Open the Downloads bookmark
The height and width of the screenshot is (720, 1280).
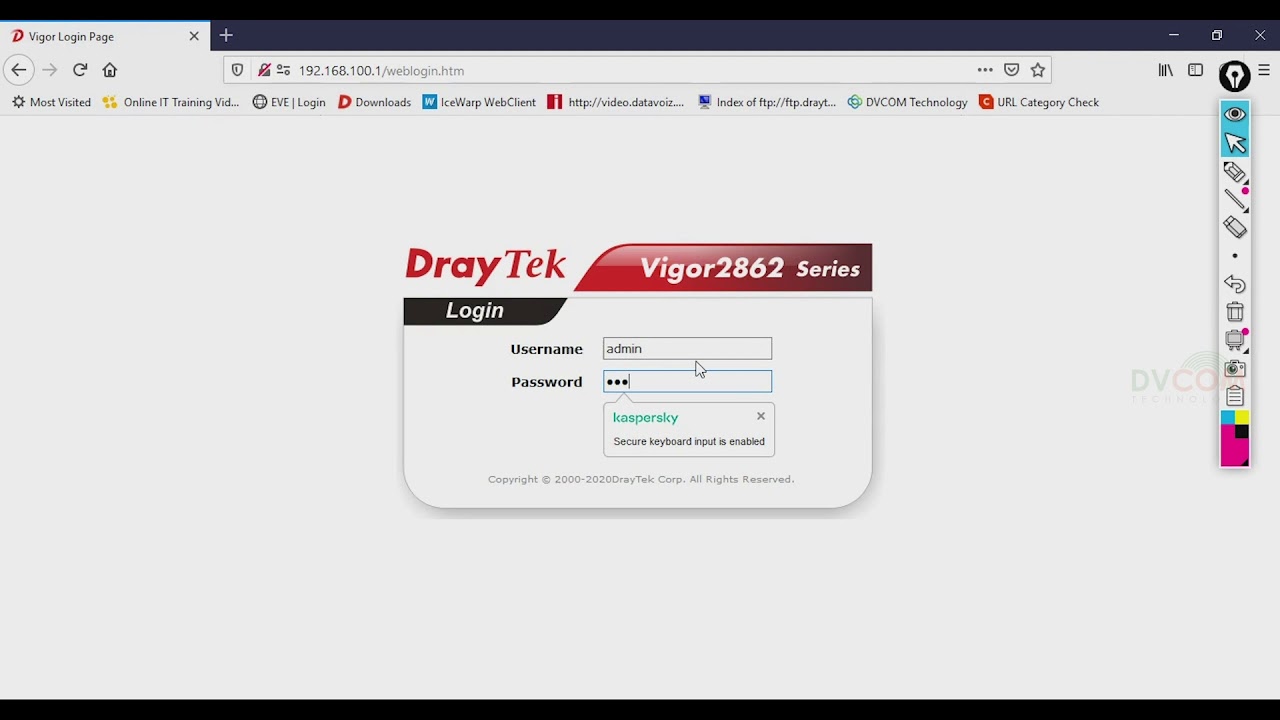[x=374, y=102]
